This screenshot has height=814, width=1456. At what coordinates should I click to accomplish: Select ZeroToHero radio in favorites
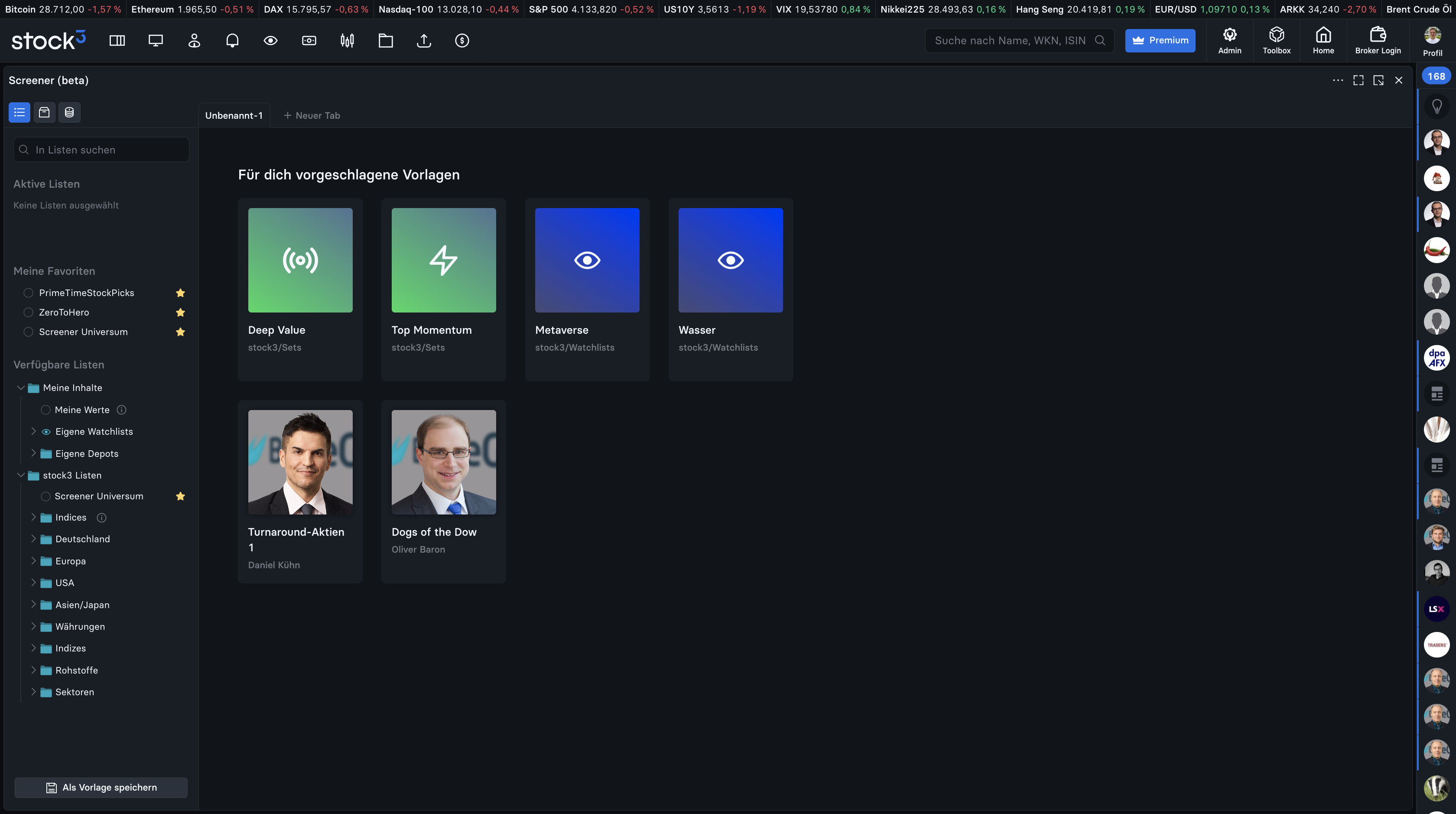click(x=28, y=313)
